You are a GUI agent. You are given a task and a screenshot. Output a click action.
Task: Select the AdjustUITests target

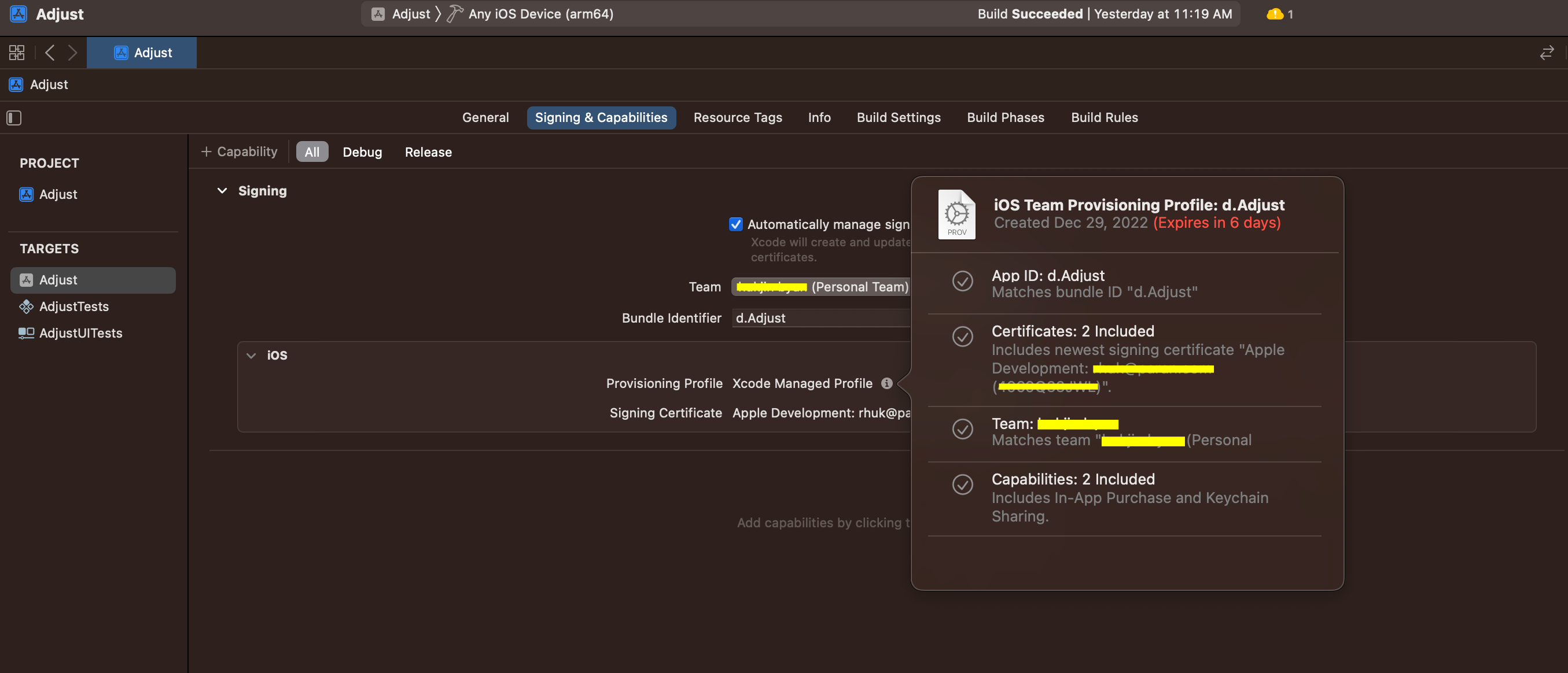click(x=80, y=333)
